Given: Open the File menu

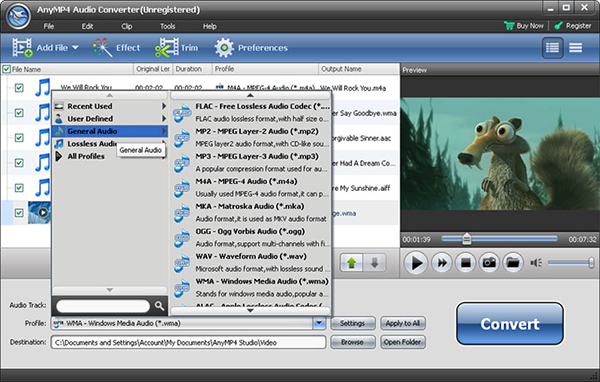Looking at the screenshot, I should [49, 26].
